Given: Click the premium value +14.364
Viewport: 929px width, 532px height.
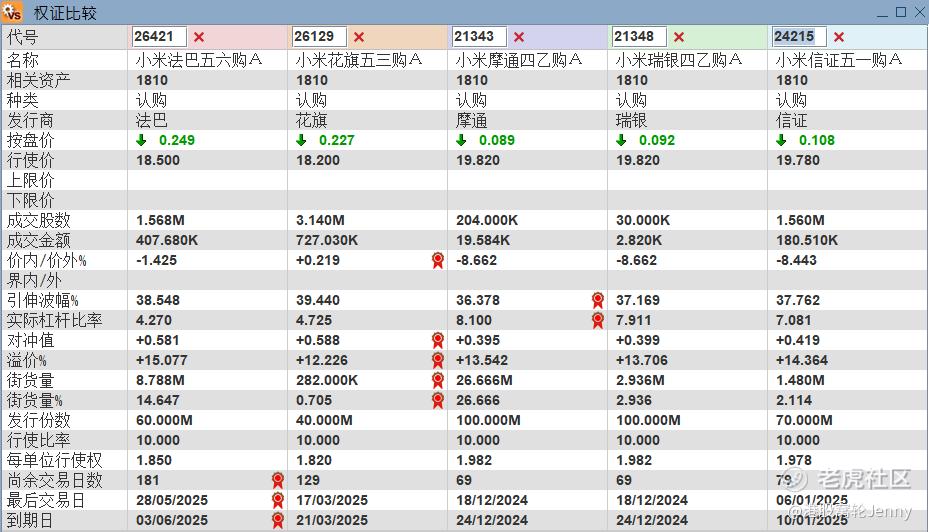Looking at the screenshot, I should click(x=802, y=360).
